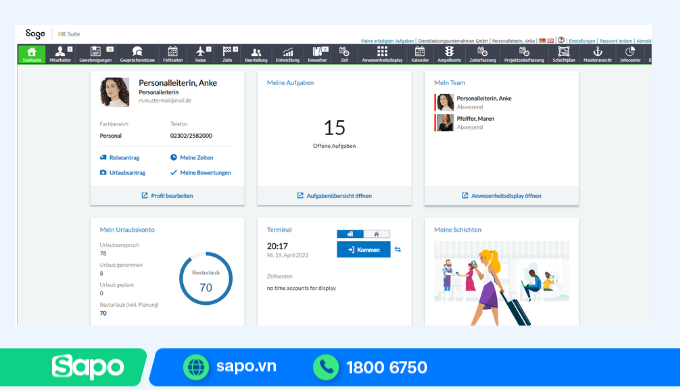Click the Mein Urlaubskonto heading
This screenshot has width=680, height=390.
coord(127,229)
